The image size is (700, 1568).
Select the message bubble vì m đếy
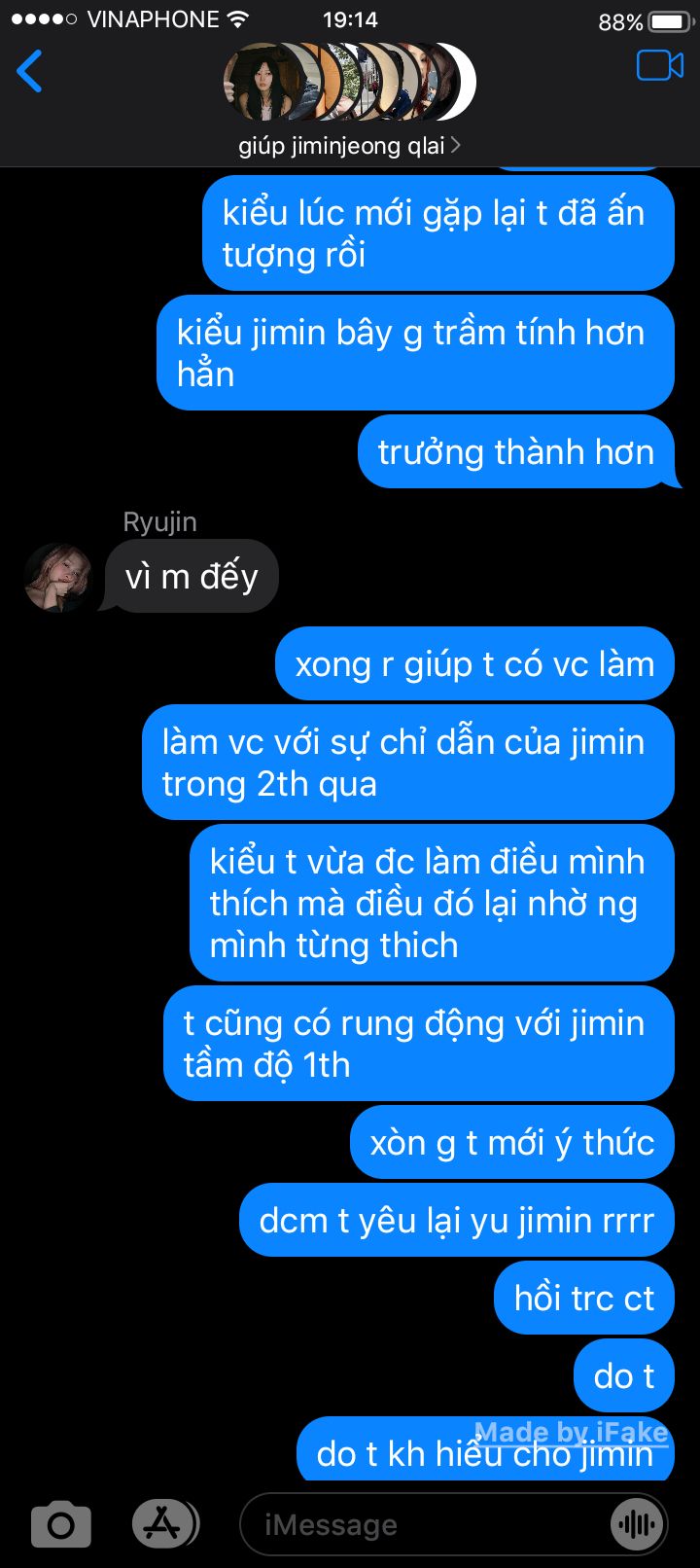click(x=191, y=577)
